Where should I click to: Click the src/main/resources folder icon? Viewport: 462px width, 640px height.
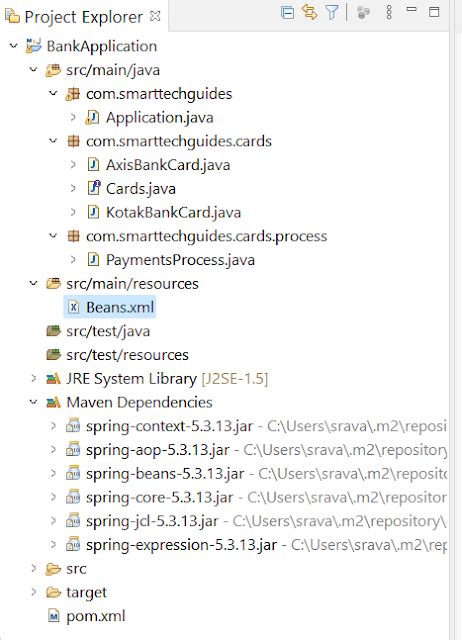53,283
